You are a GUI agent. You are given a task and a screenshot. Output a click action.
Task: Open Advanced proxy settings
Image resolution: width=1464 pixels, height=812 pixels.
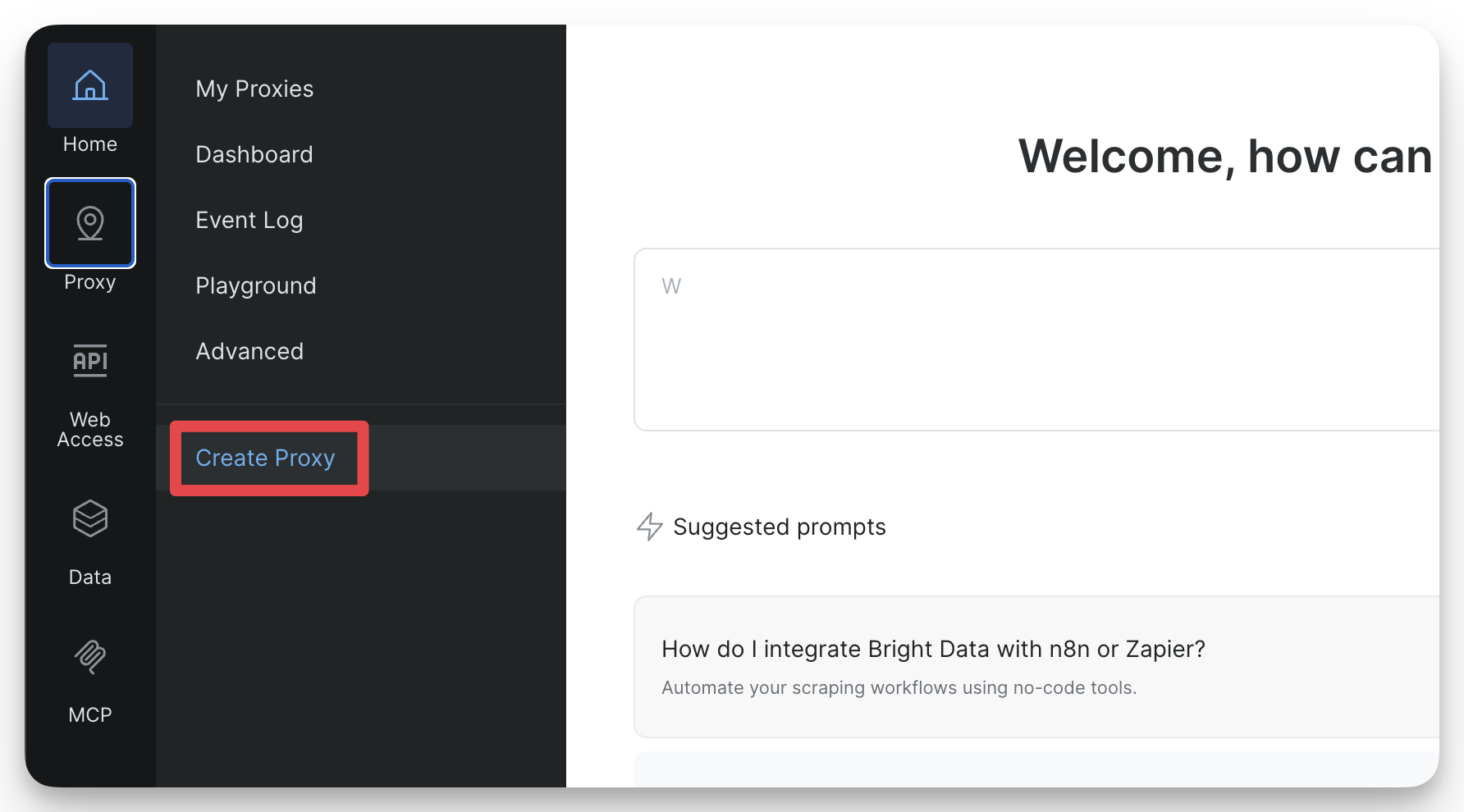[x=249, y=351]
